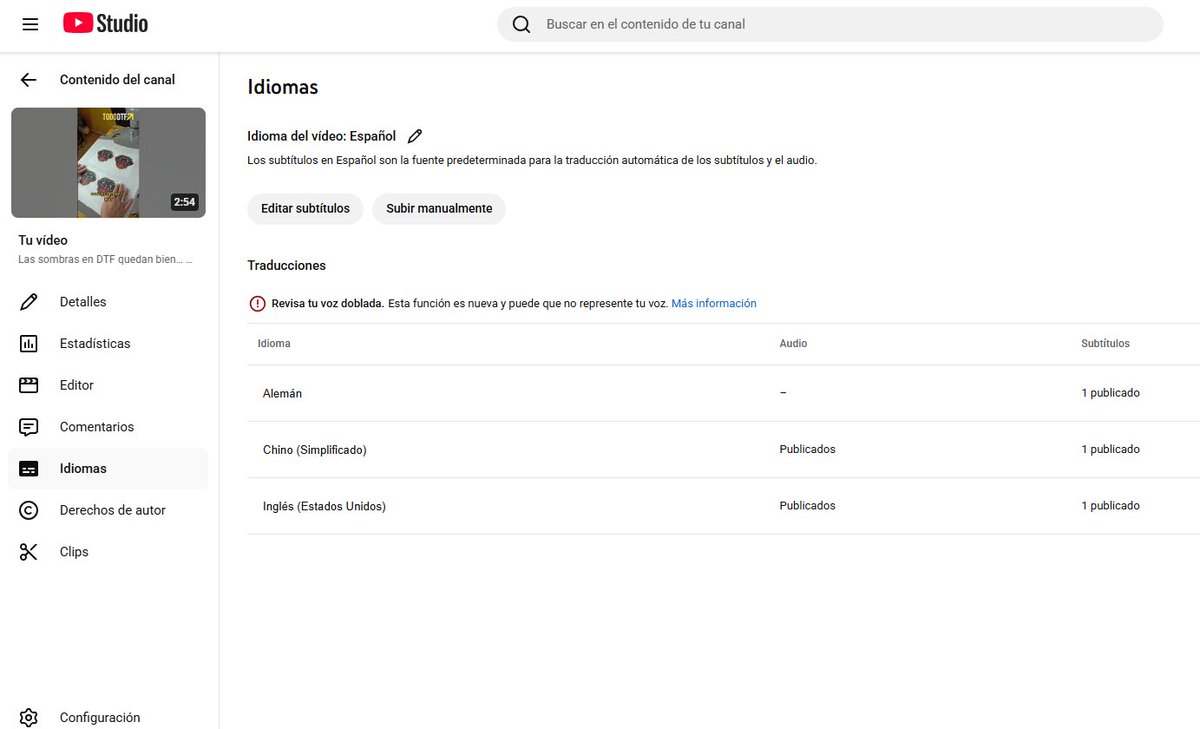Open Estadísticas in the sidebar
This screenshot has width=1200, height=729.
108,344
